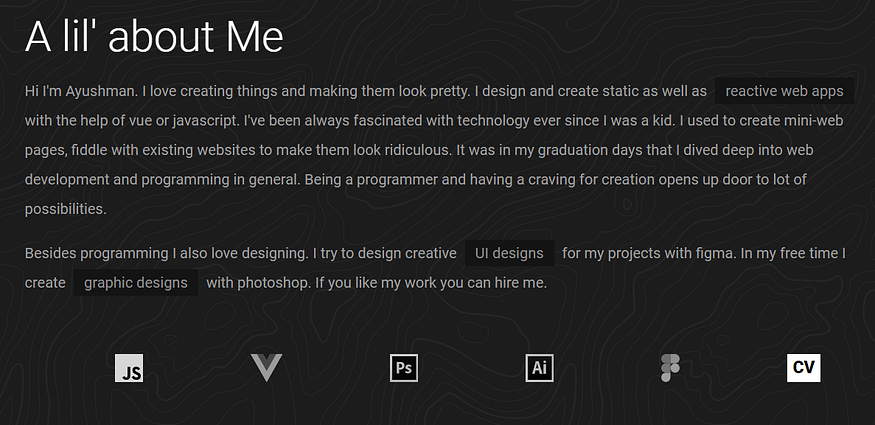Click the name 'Ayushman' in the intro
Viewport: 875px width, 425px height.
tap(100, 91)
